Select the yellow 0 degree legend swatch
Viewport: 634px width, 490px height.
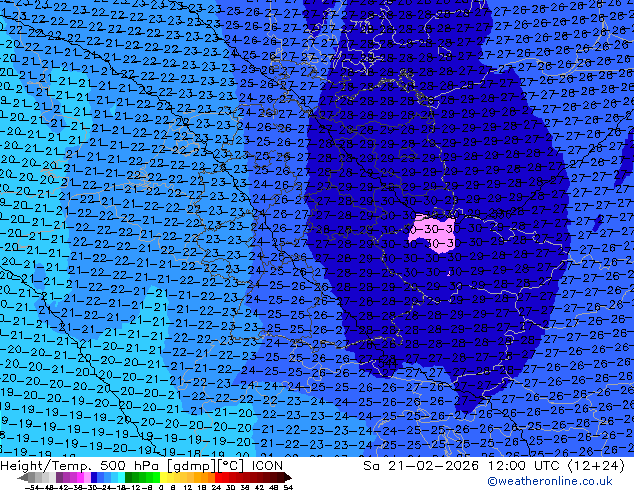pyautogui.click(x=164, y=477)
